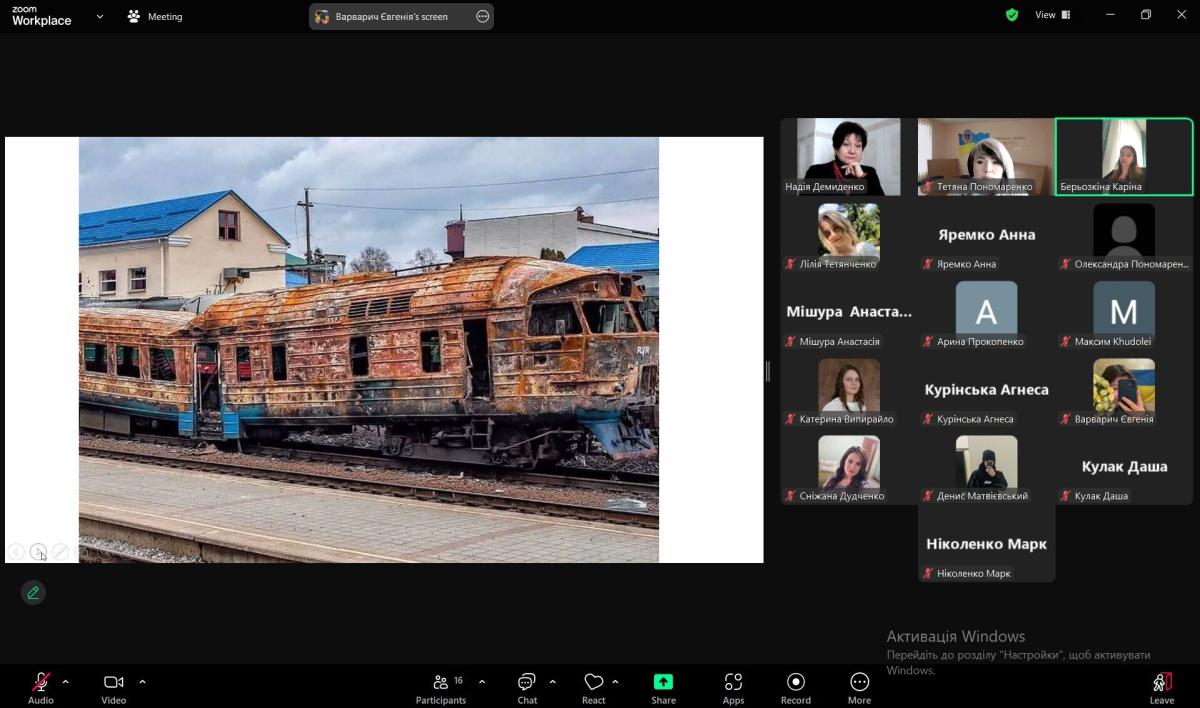1200x708 pixels.
Task: Open the View layout menu
Action: [1052, 15]
